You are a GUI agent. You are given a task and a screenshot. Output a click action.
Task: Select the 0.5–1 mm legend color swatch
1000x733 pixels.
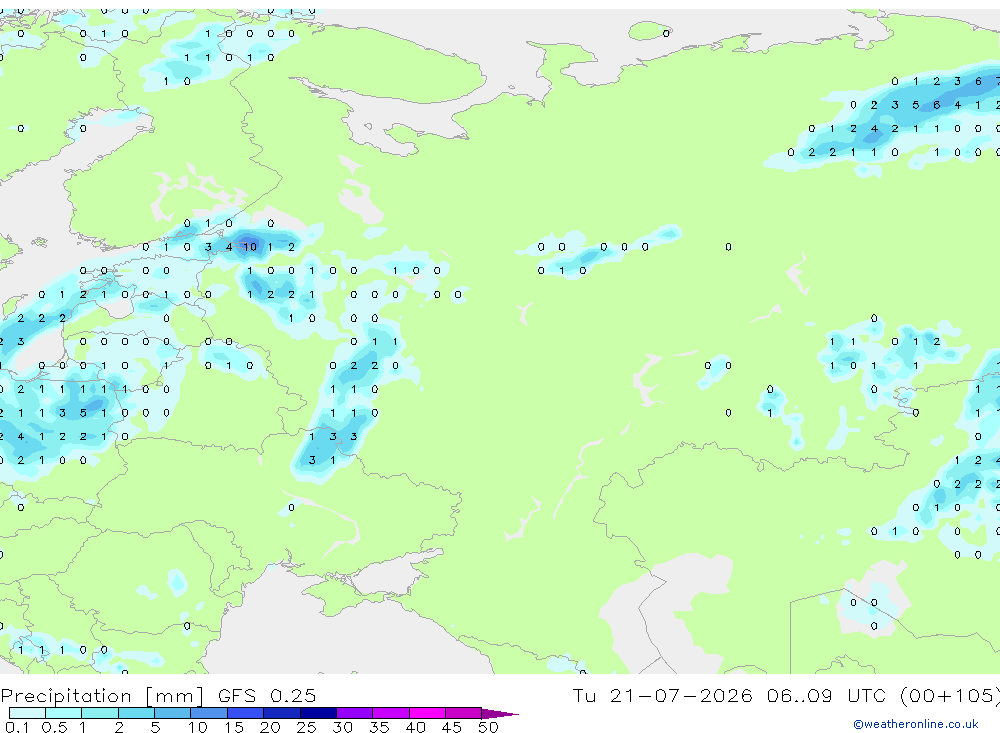tap(63, 713)
